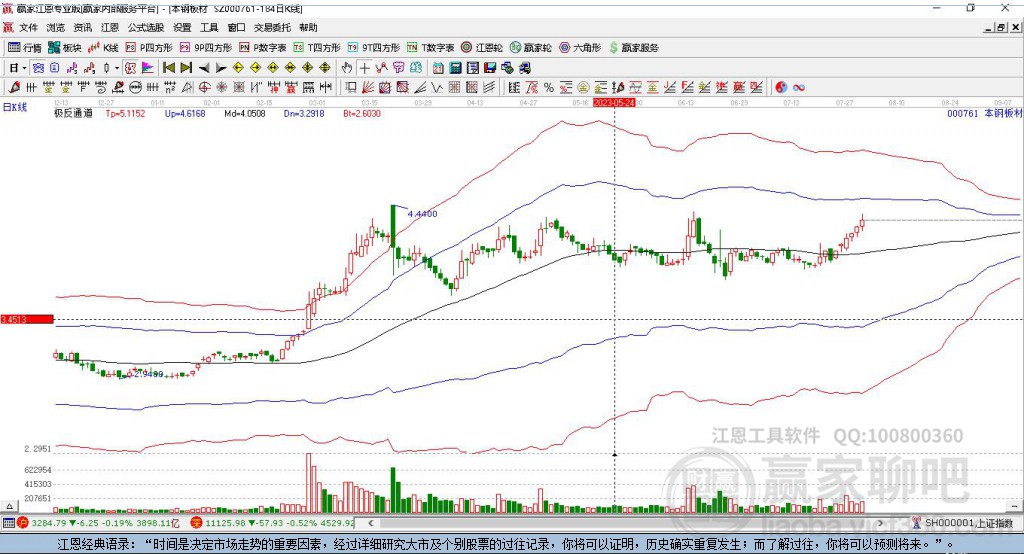1024x554 pixels.
Task: Click the horizontal scrollbar left arrow
Action: (371, 523)
